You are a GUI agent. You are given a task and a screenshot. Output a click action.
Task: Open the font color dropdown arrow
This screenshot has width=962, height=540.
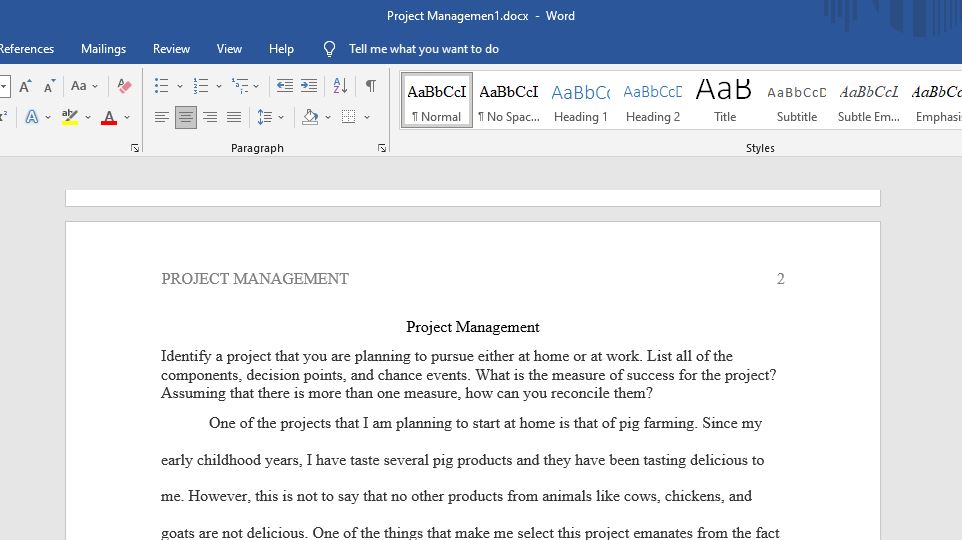[x=127, y=117]
